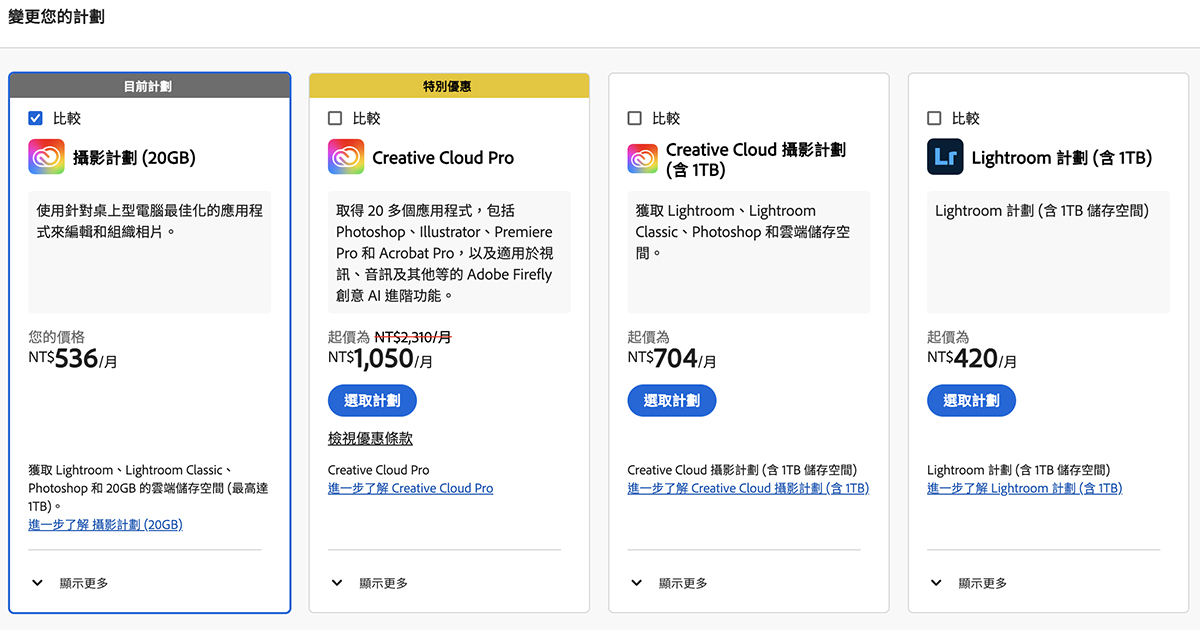Viewport: 1200px width, 630px height.
Task: Expand 顯示更多 in the Lightroom 計劃 card
Action: (969, 583)
